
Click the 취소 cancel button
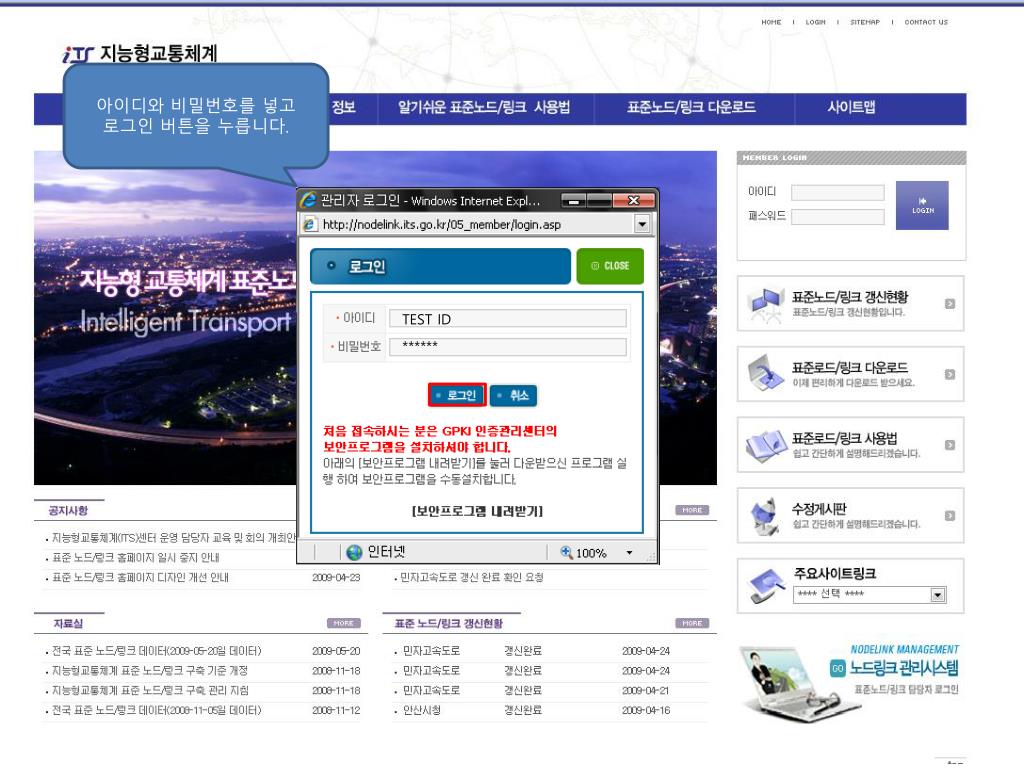(514, 396)
